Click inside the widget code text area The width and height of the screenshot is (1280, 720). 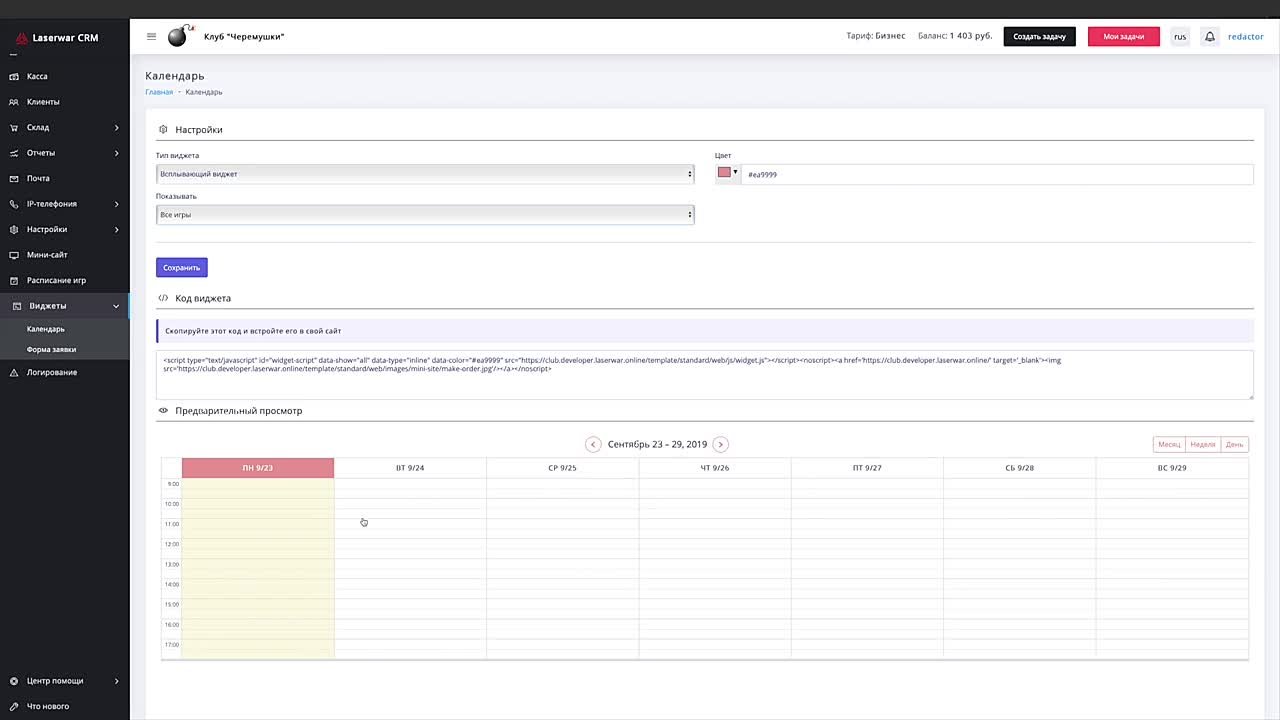click(x=705, y=375)
